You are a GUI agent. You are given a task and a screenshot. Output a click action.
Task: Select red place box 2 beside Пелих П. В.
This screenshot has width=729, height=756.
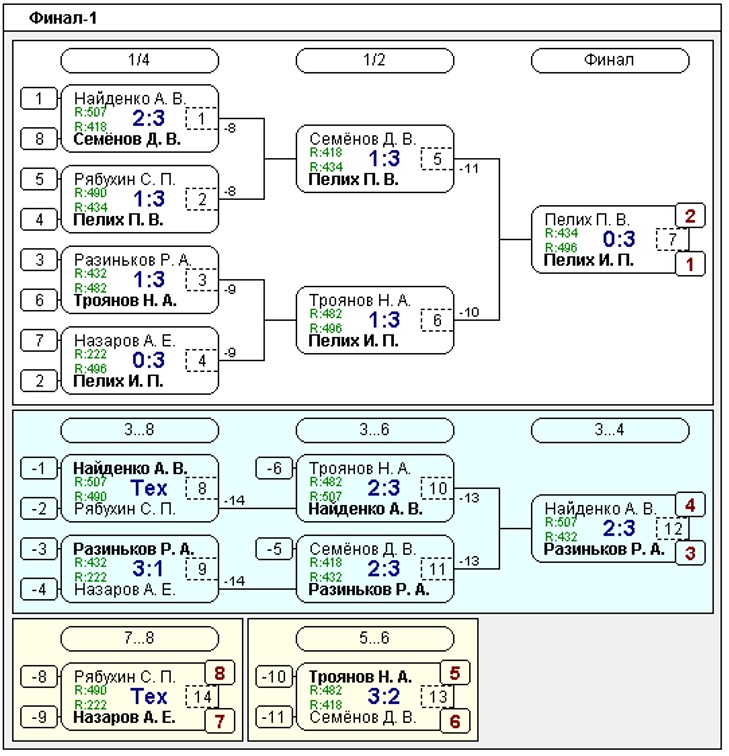(690, 216)
